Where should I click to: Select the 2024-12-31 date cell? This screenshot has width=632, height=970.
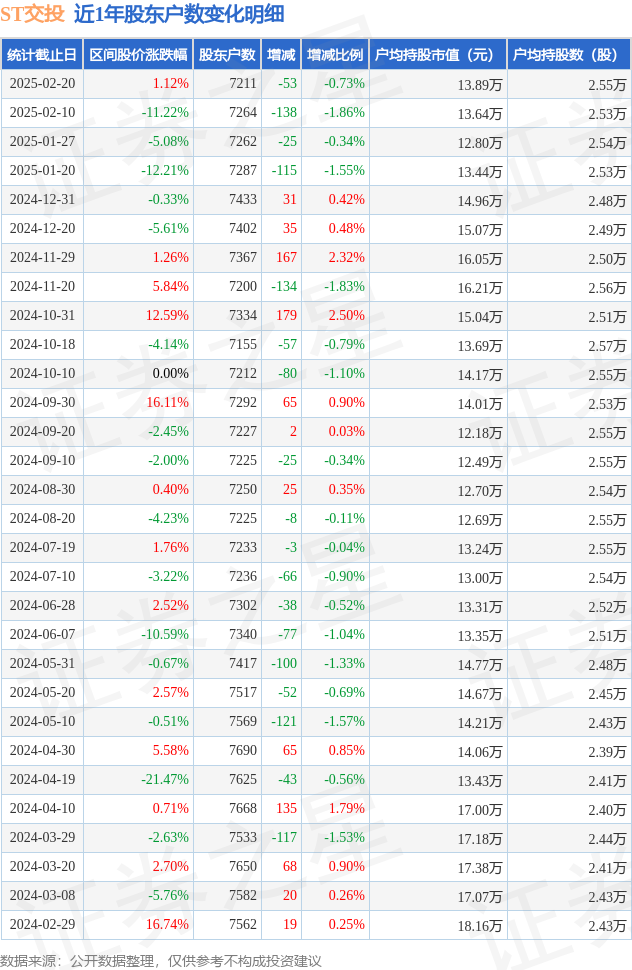tap(42, 200)
